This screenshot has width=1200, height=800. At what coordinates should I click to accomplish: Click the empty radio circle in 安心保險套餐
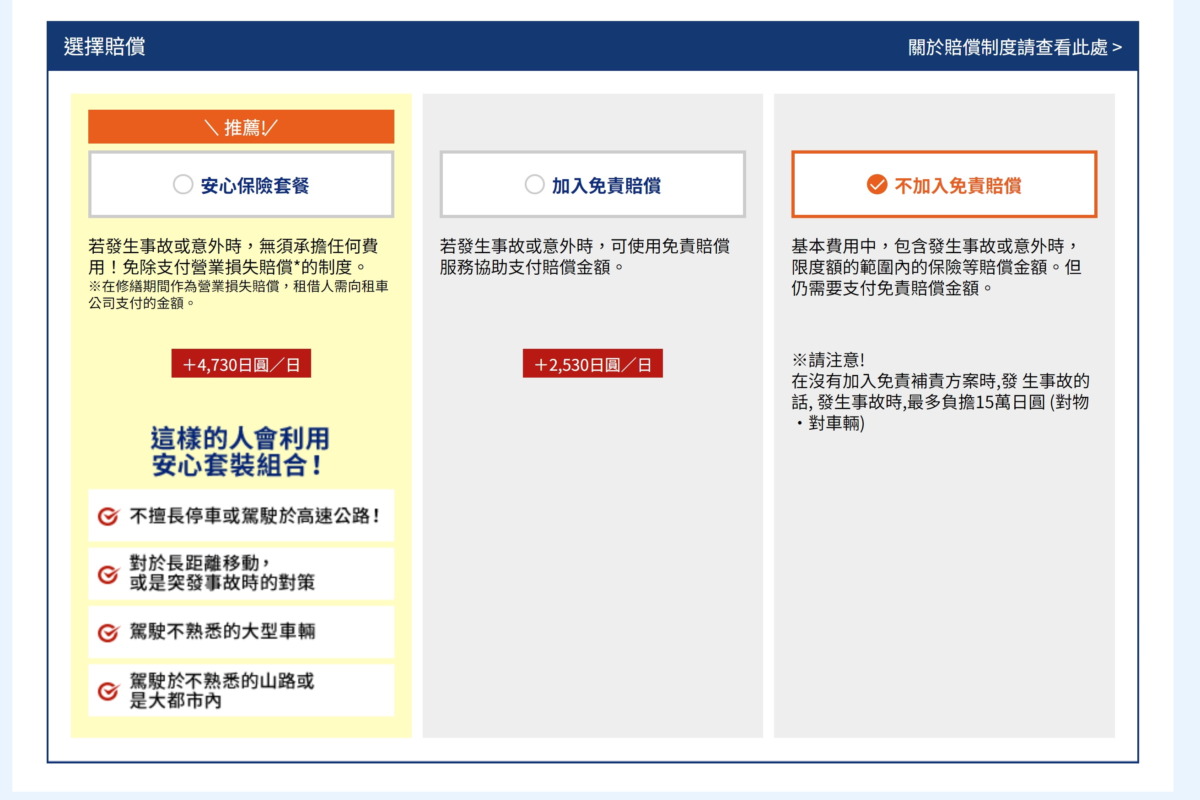tap(183, 185)
